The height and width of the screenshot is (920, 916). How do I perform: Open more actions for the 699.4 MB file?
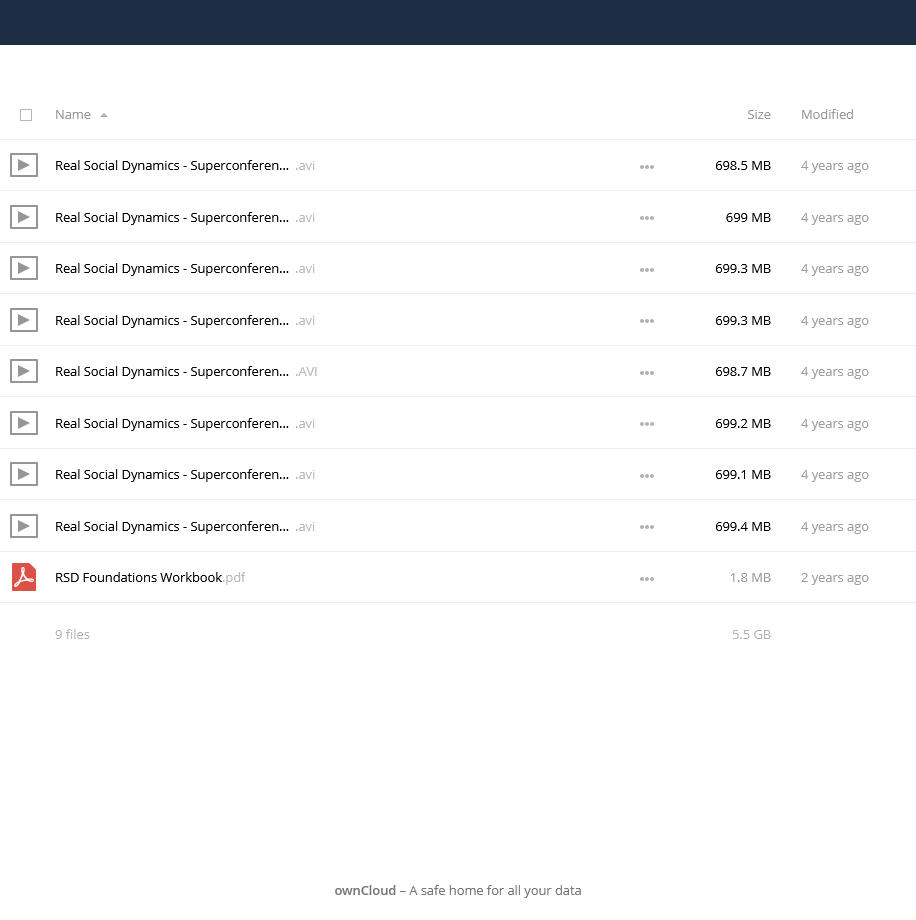pos(647,527)
